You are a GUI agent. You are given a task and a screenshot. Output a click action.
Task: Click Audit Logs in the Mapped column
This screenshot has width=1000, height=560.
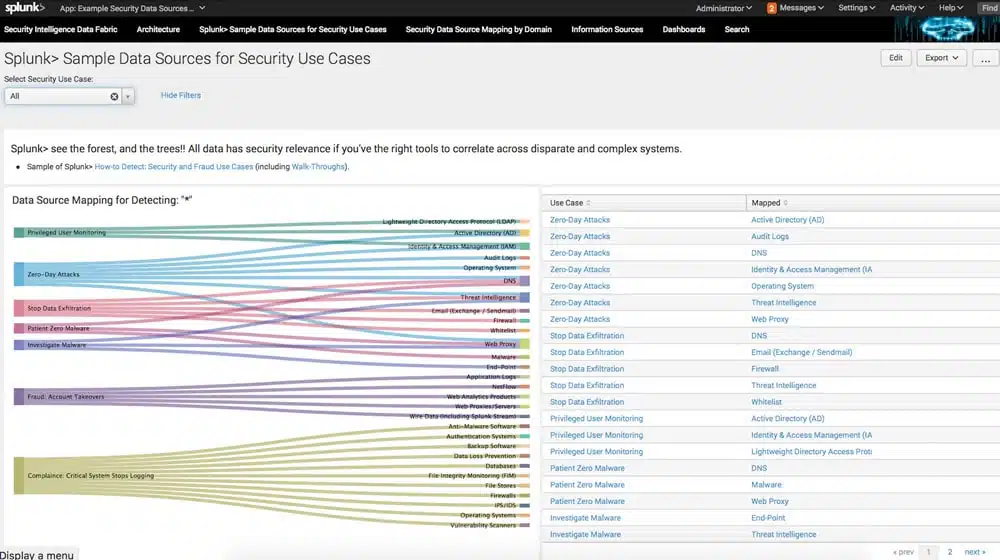point(770,237)
